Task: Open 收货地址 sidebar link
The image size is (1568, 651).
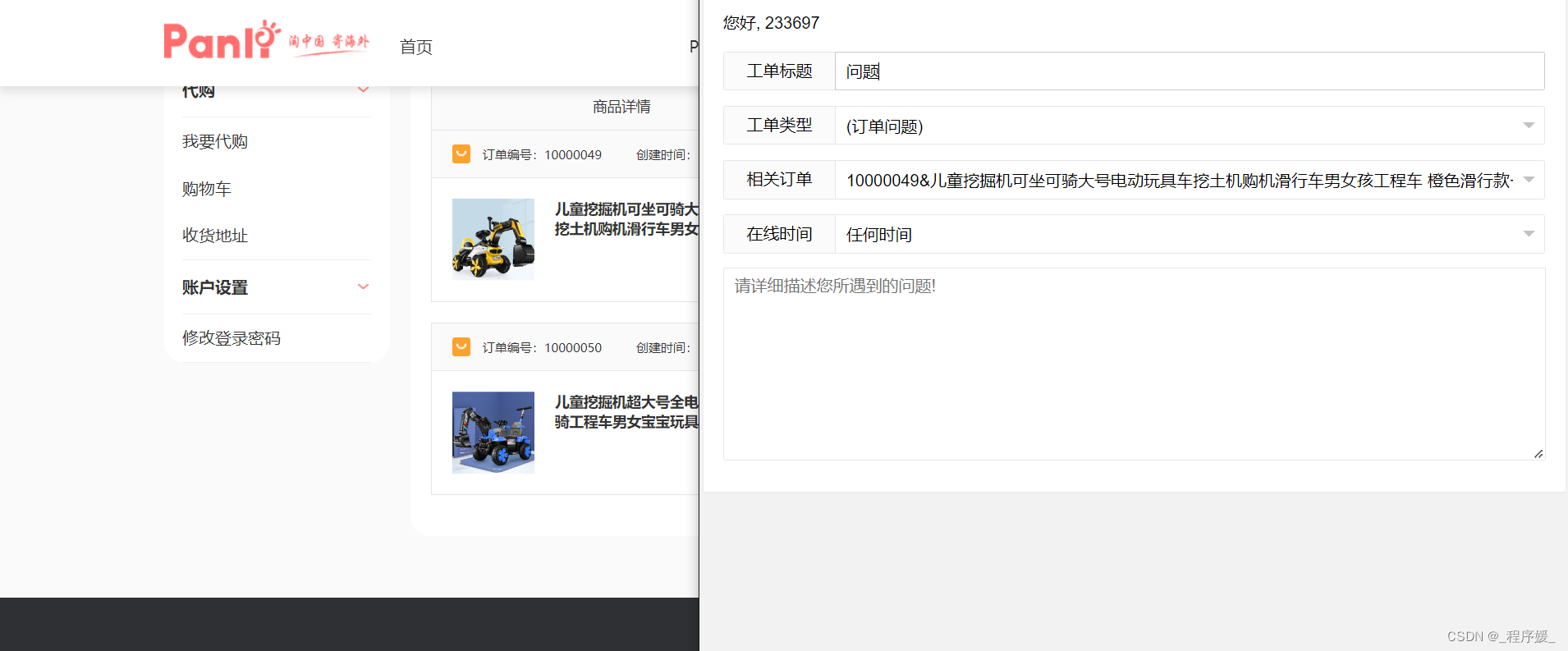Action: point(215,236)
